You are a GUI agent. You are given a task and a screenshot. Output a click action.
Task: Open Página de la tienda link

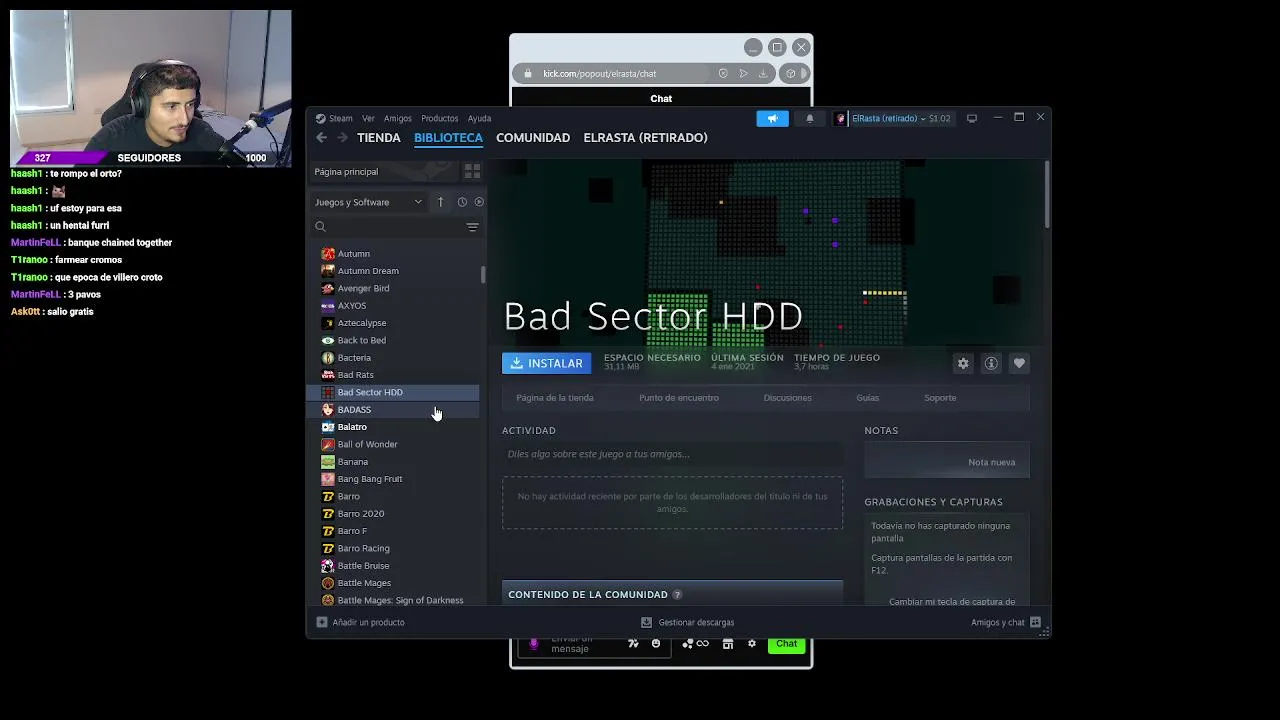555,398
